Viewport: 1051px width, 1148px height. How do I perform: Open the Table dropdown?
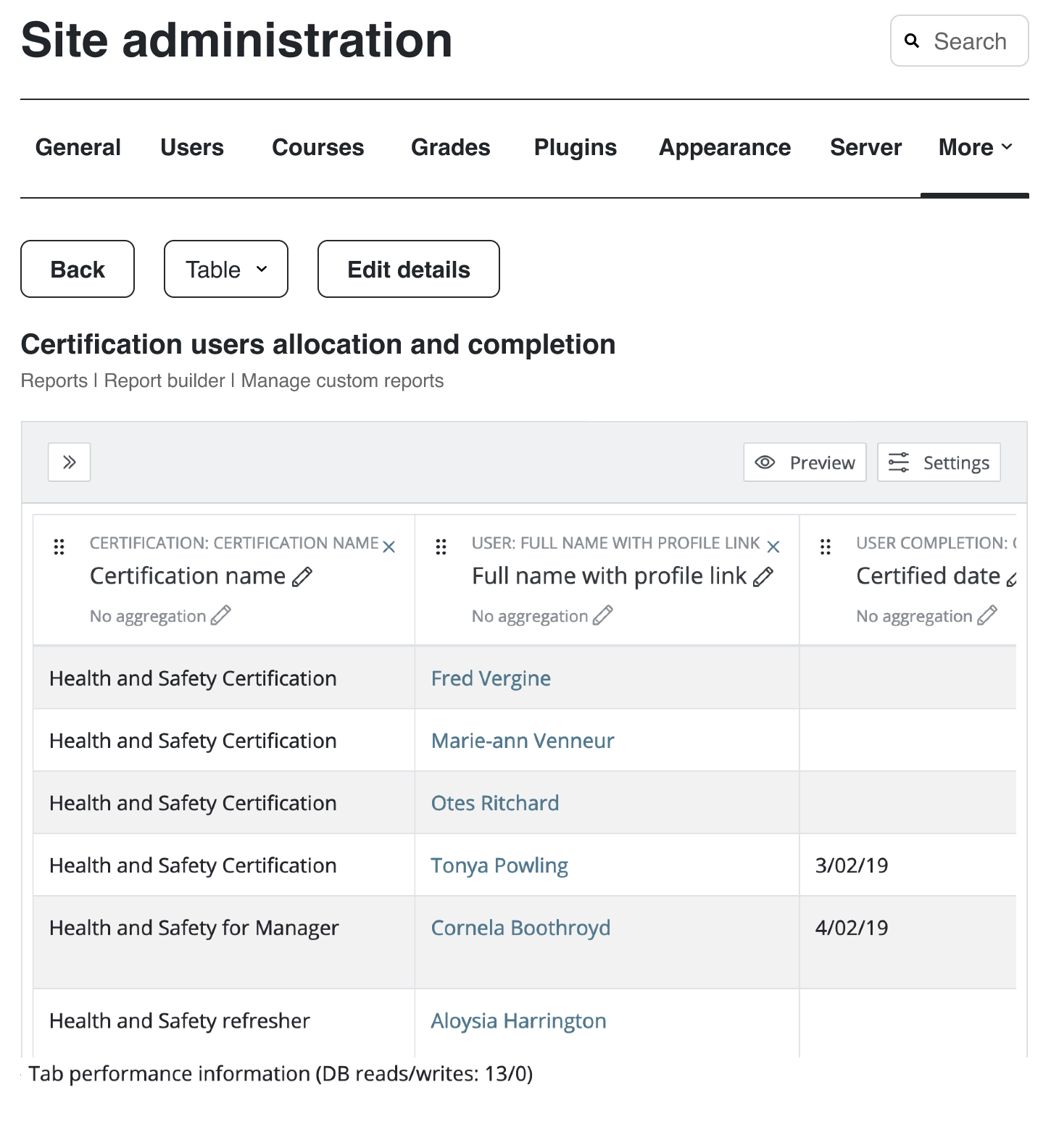(226, 269)
